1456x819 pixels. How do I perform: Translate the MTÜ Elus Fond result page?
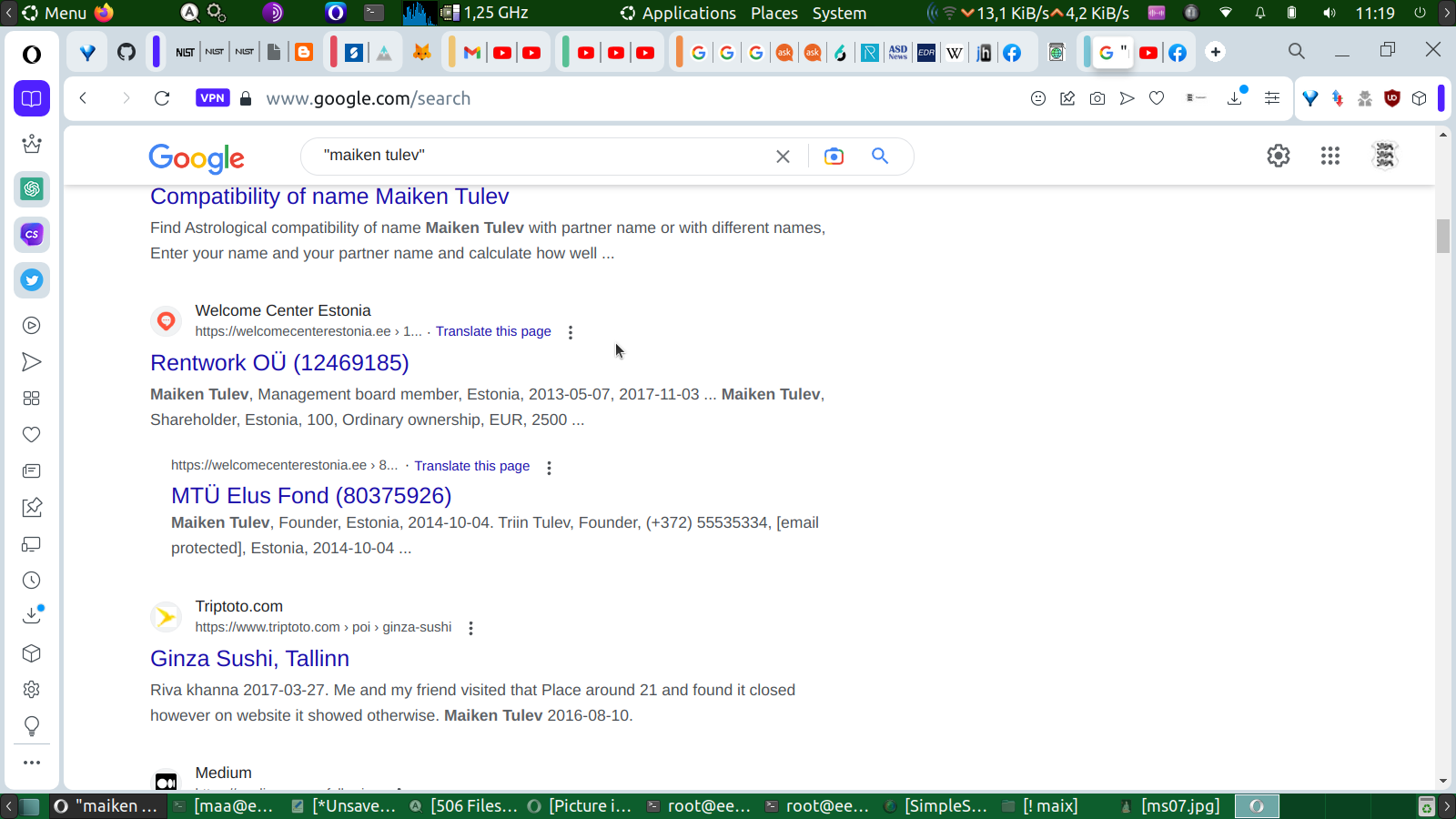click(472, 466)
